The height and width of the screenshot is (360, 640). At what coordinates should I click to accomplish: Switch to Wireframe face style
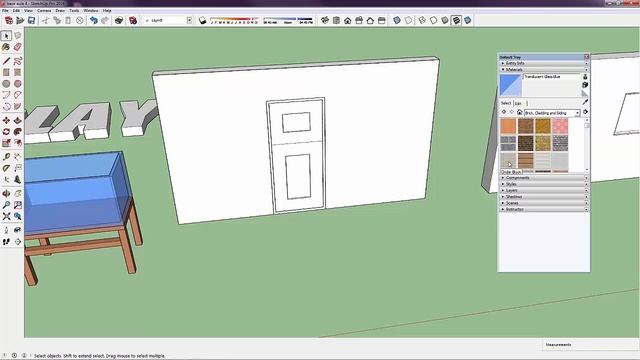pyautogui.click(x=422, y=20)
